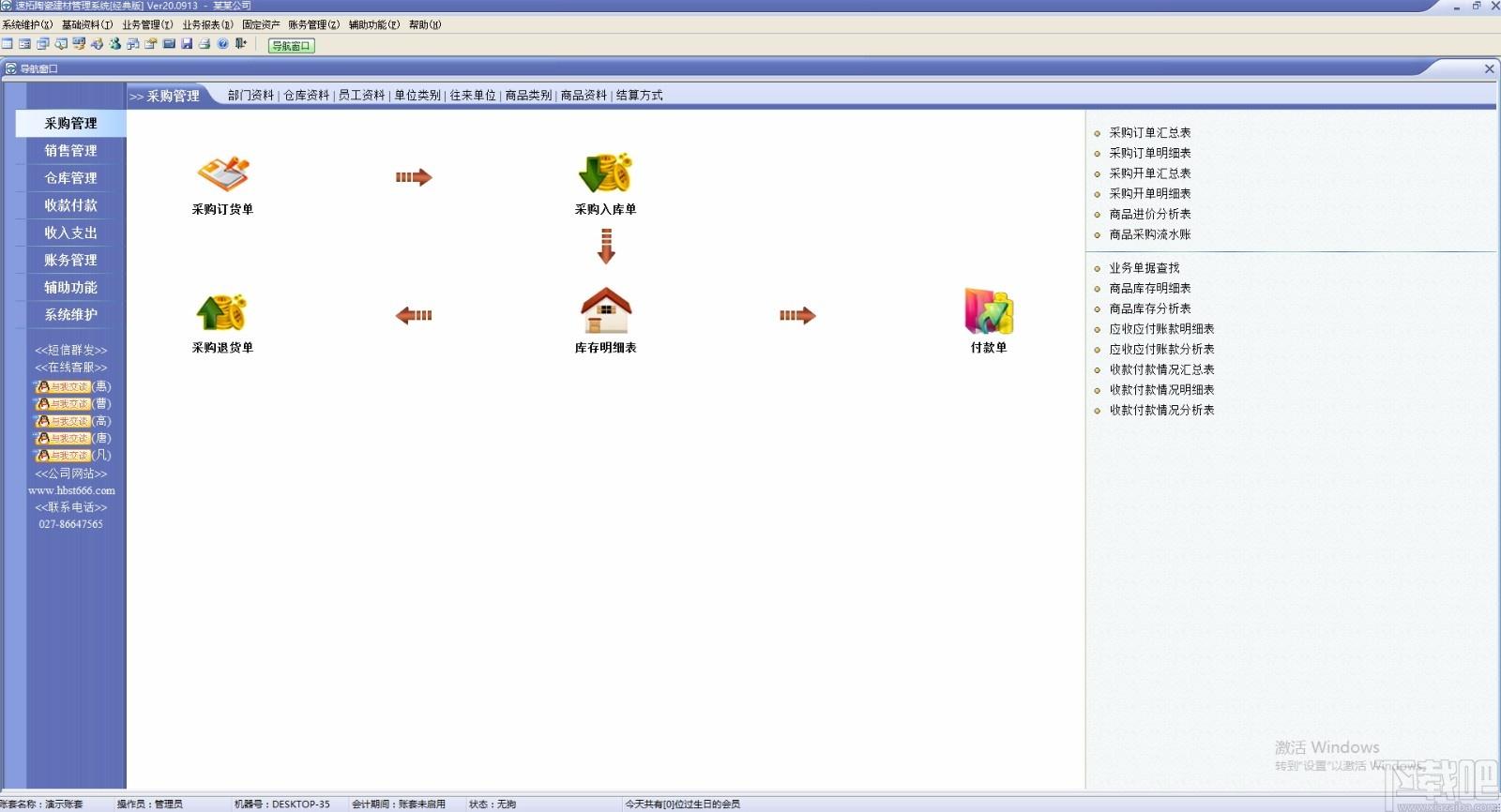Click the two-people users toolbar icon
The image size is (1501, 812).
tap(114, 43)
